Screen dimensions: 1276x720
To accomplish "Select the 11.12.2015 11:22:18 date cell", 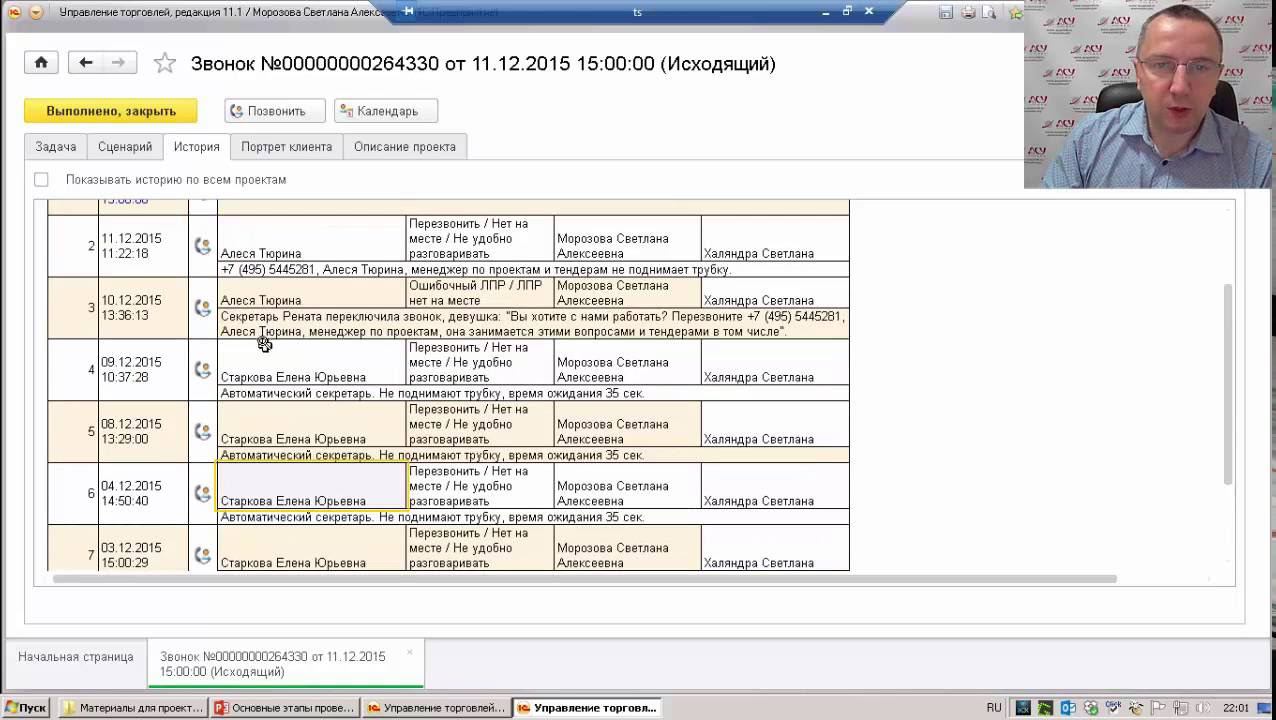I will 143,246.
